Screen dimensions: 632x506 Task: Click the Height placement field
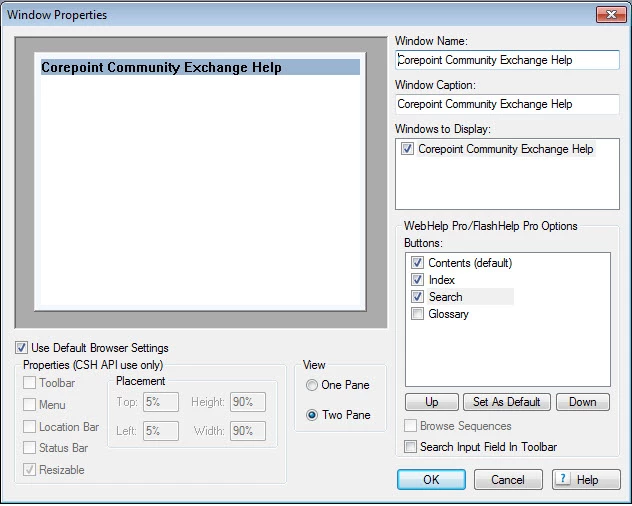point(248,402)
